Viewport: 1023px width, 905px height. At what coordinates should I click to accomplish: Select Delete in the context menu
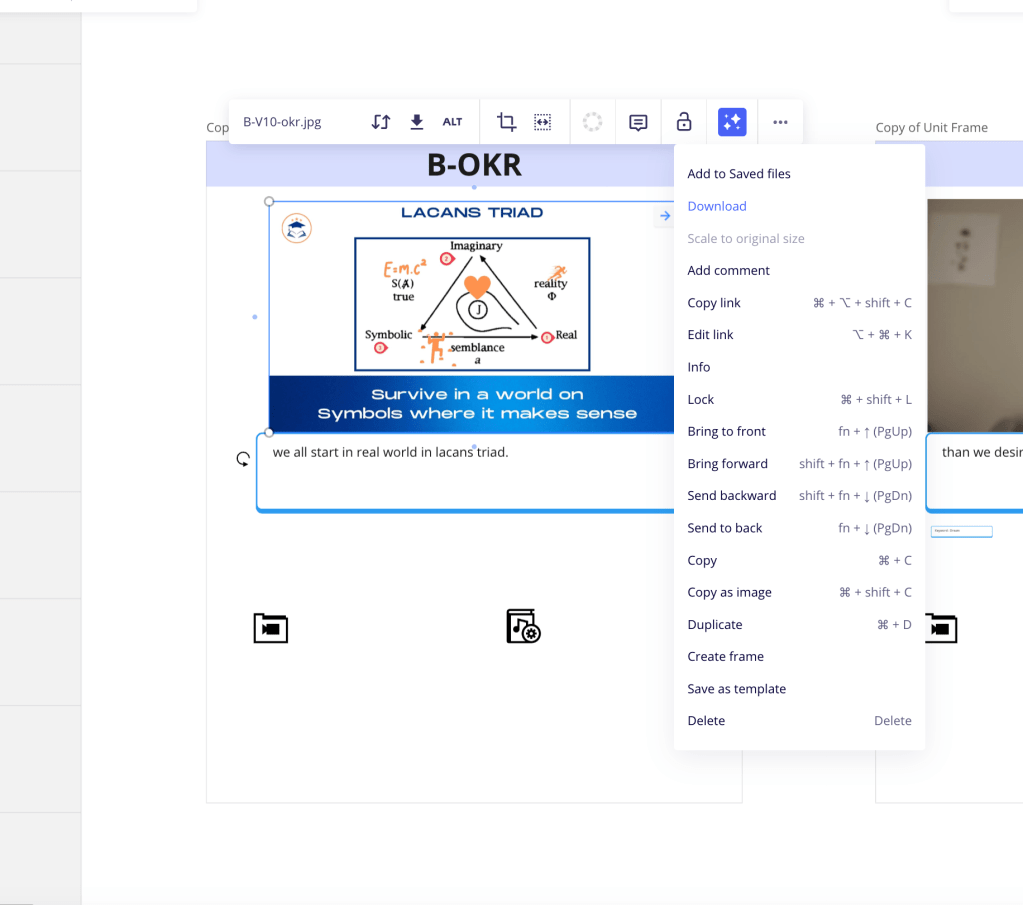tap(799, 720)
